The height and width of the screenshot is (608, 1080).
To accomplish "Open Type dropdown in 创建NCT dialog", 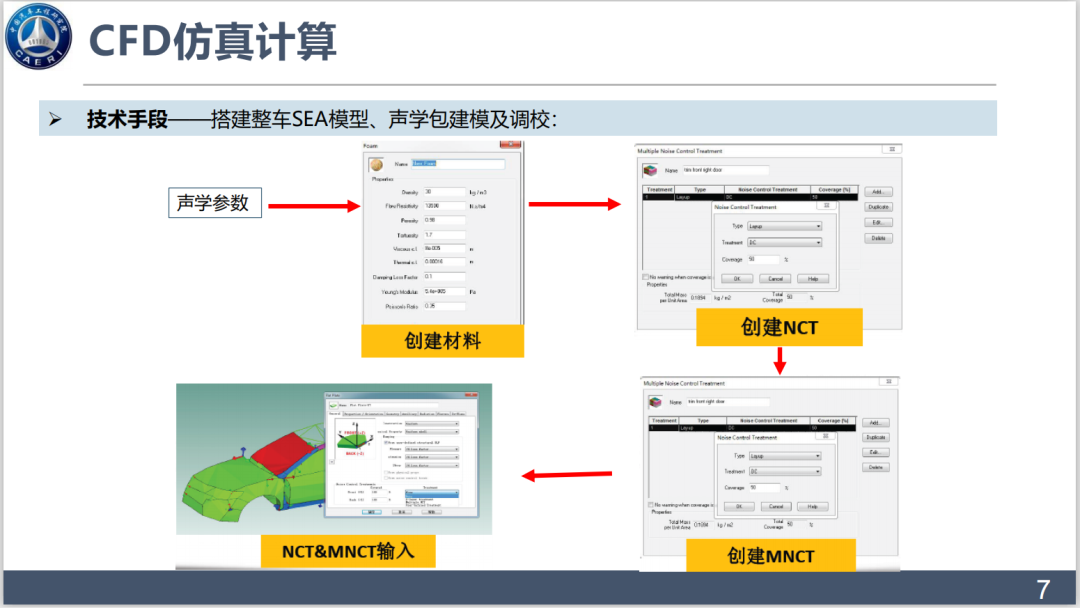I will click(x=784, y=226).
